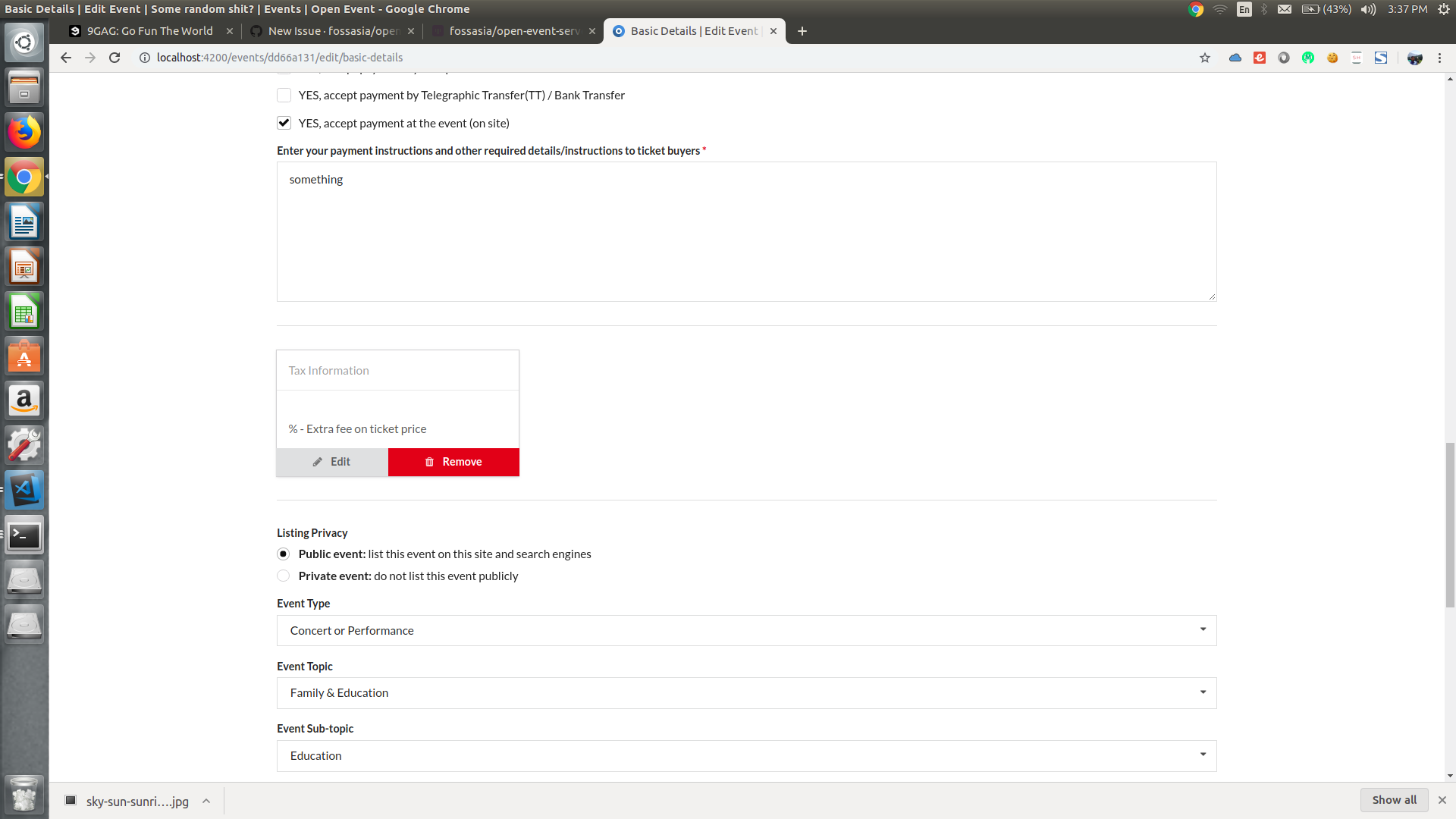Image resolution: width=1456 pixels, height=819 pixels.
Task: Open the Event Sub-topic dropdown
Action: click(x=746, y=756)
